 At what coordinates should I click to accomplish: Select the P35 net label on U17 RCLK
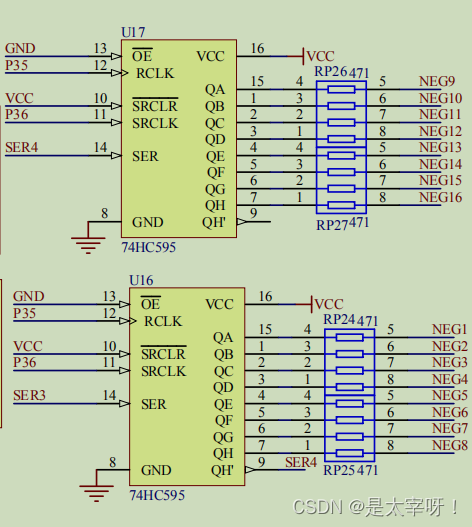coord(16,65)
